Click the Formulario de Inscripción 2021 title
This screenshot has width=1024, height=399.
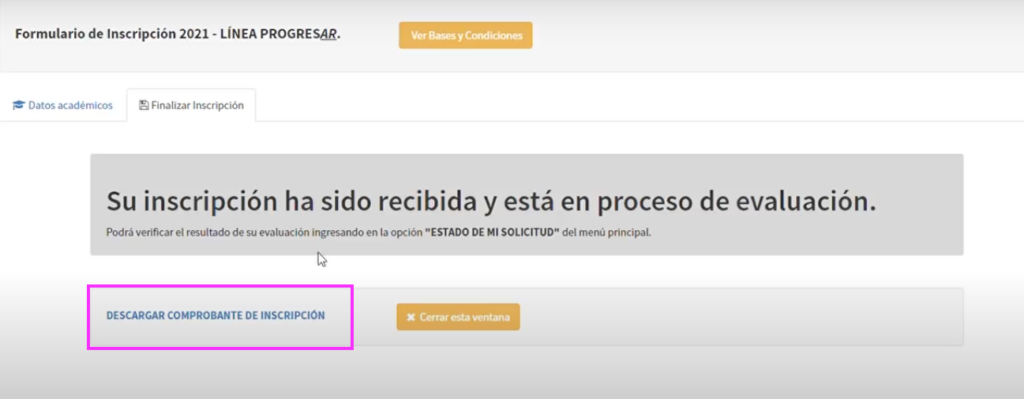(x=178, y=34)
